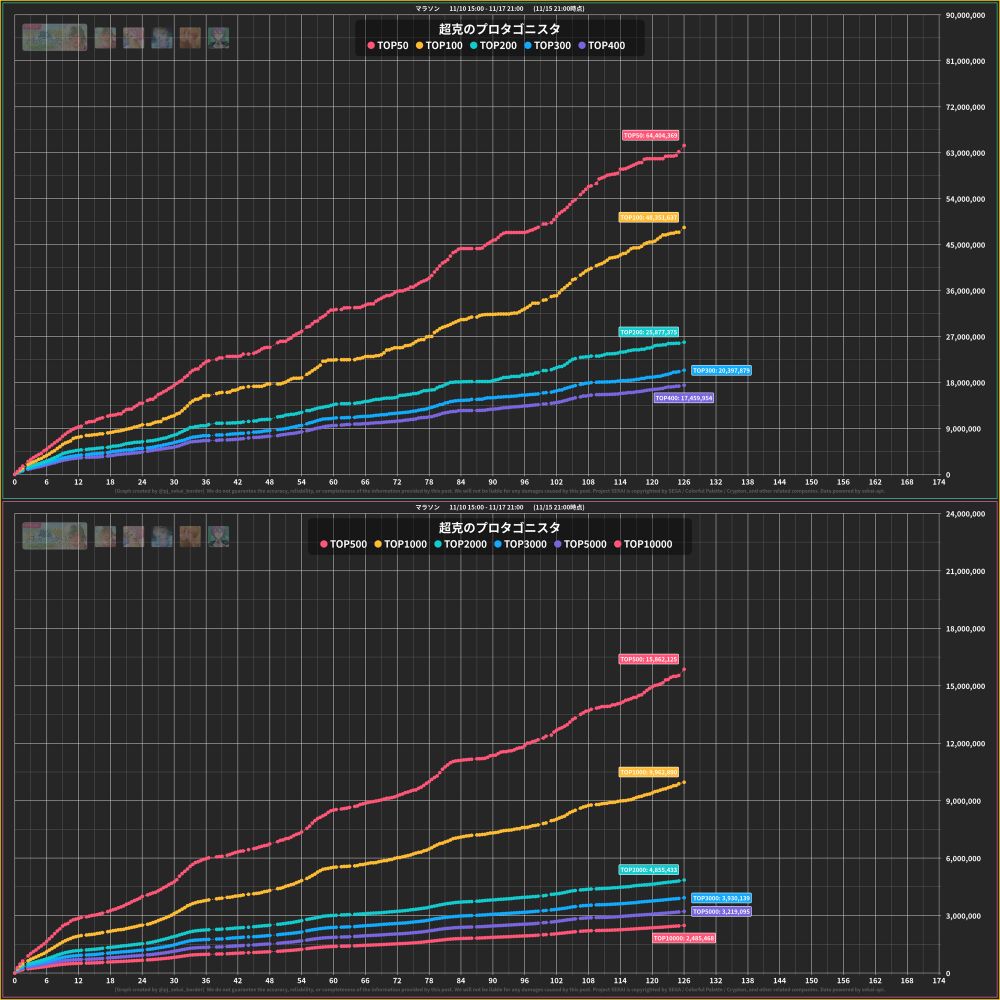Screen dimensions: 1000x1000
Task: Click the latest TOP100 data point at hour 126
Action: coord(684,228)
